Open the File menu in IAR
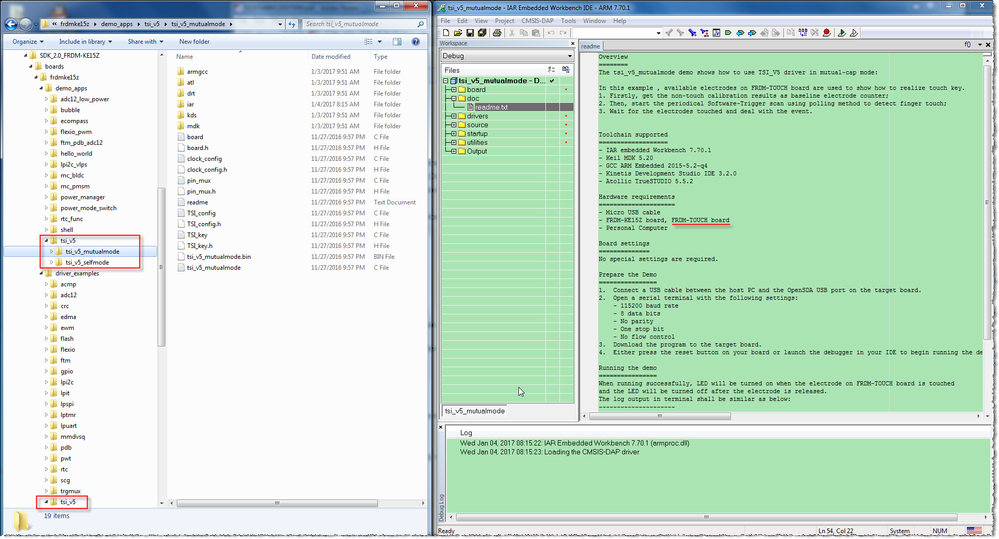Image resolution: width=999 pixels, height=539 pixels. pos(445,20)
